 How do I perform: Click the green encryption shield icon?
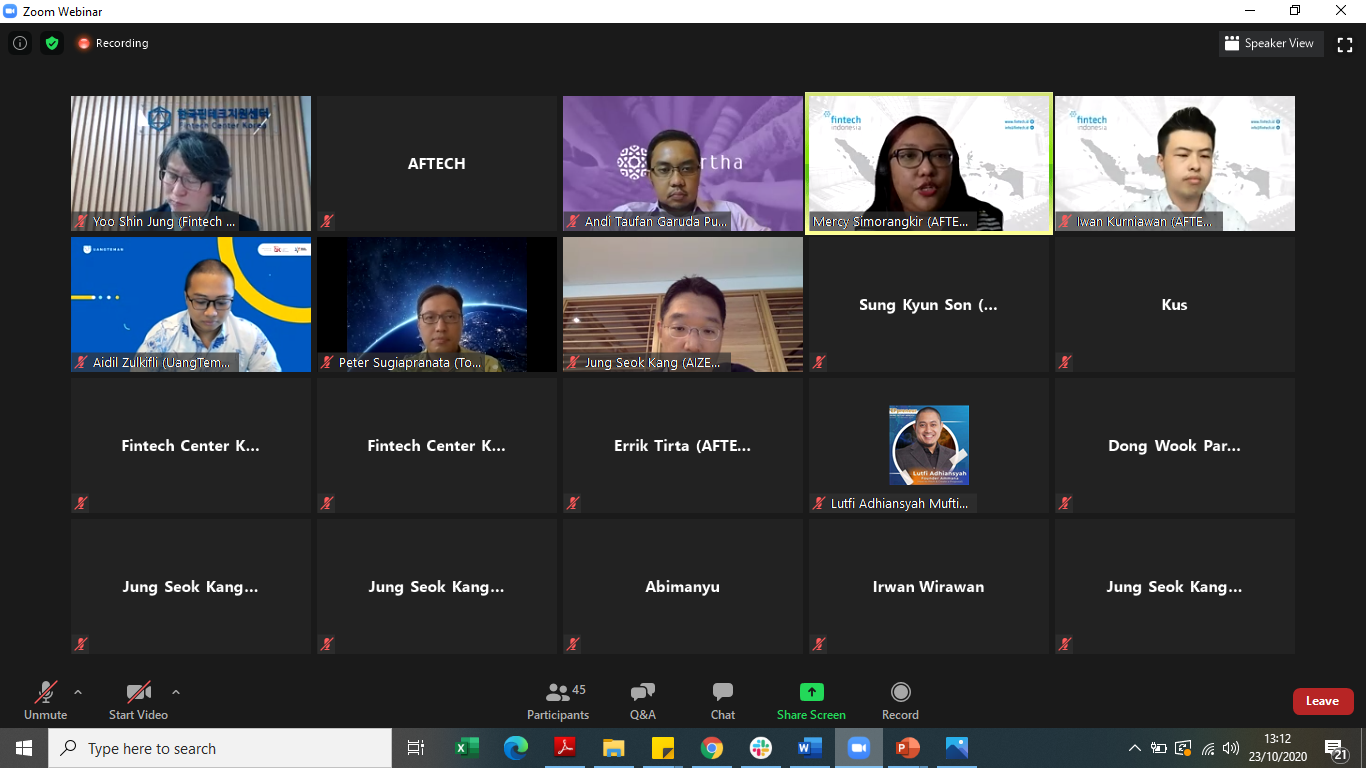(x=52, y=43)
